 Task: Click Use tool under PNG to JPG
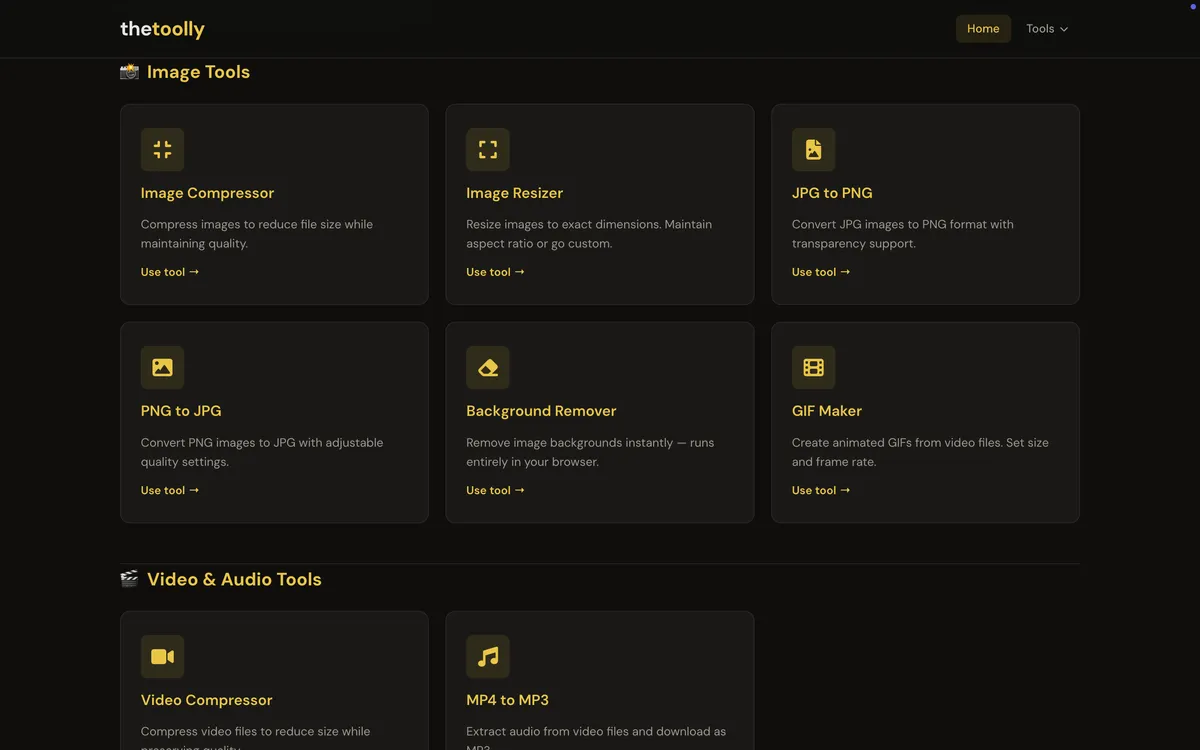(169, 490)
